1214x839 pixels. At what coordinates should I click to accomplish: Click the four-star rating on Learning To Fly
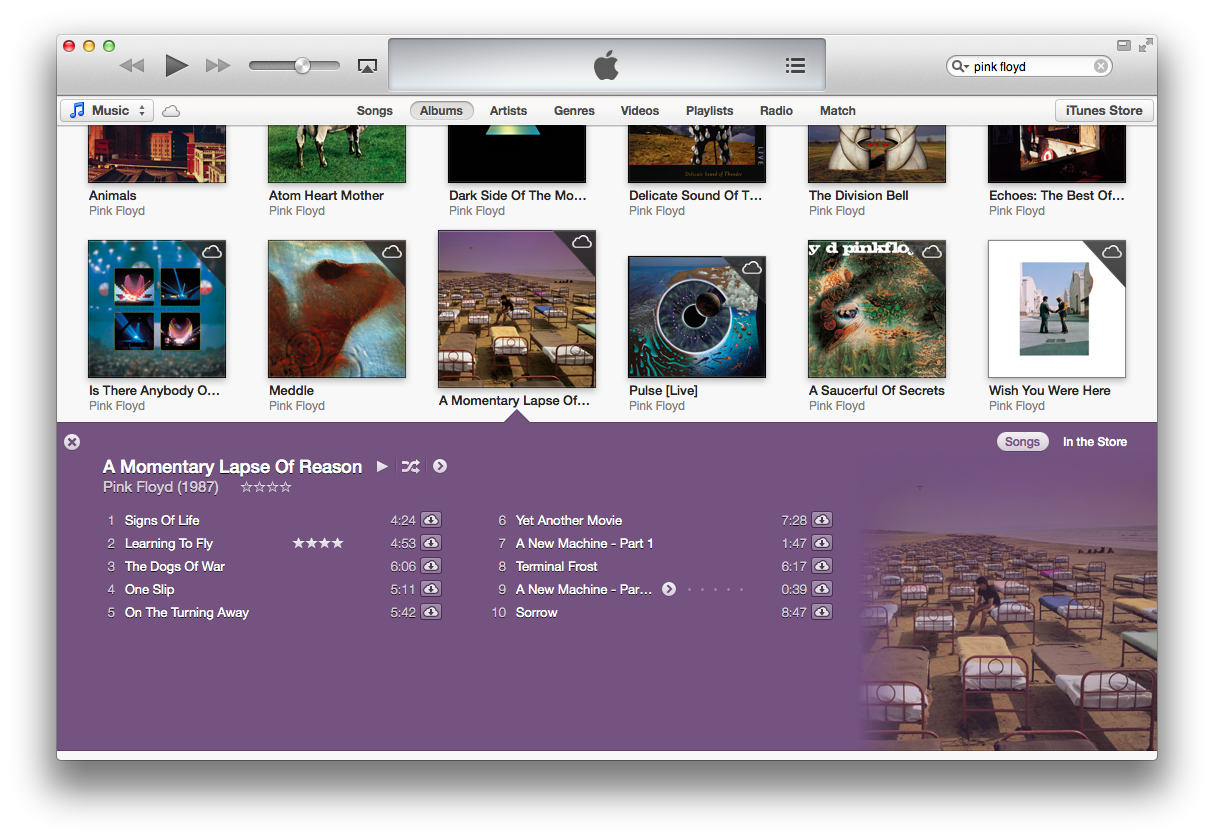318,543
